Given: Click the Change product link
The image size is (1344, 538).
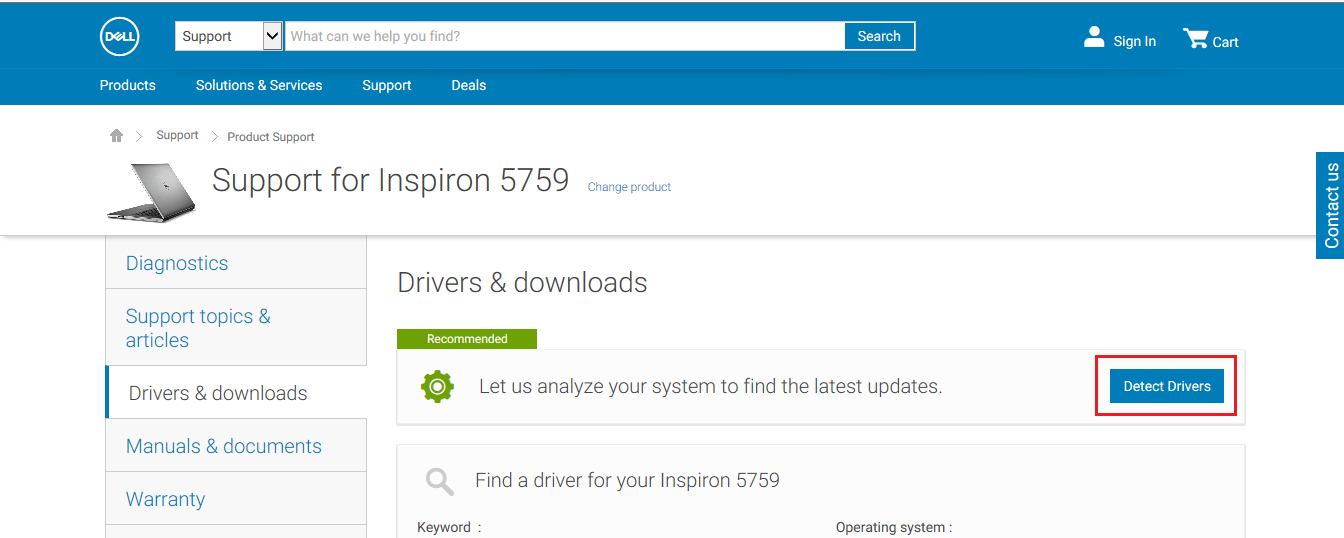Looking at the screenshot, I should 629,187.
